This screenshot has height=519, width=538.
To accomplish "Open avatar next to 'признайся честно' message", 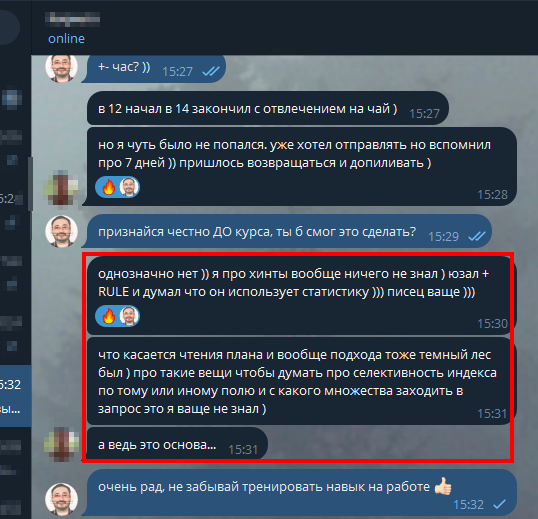I will [61, 232].
